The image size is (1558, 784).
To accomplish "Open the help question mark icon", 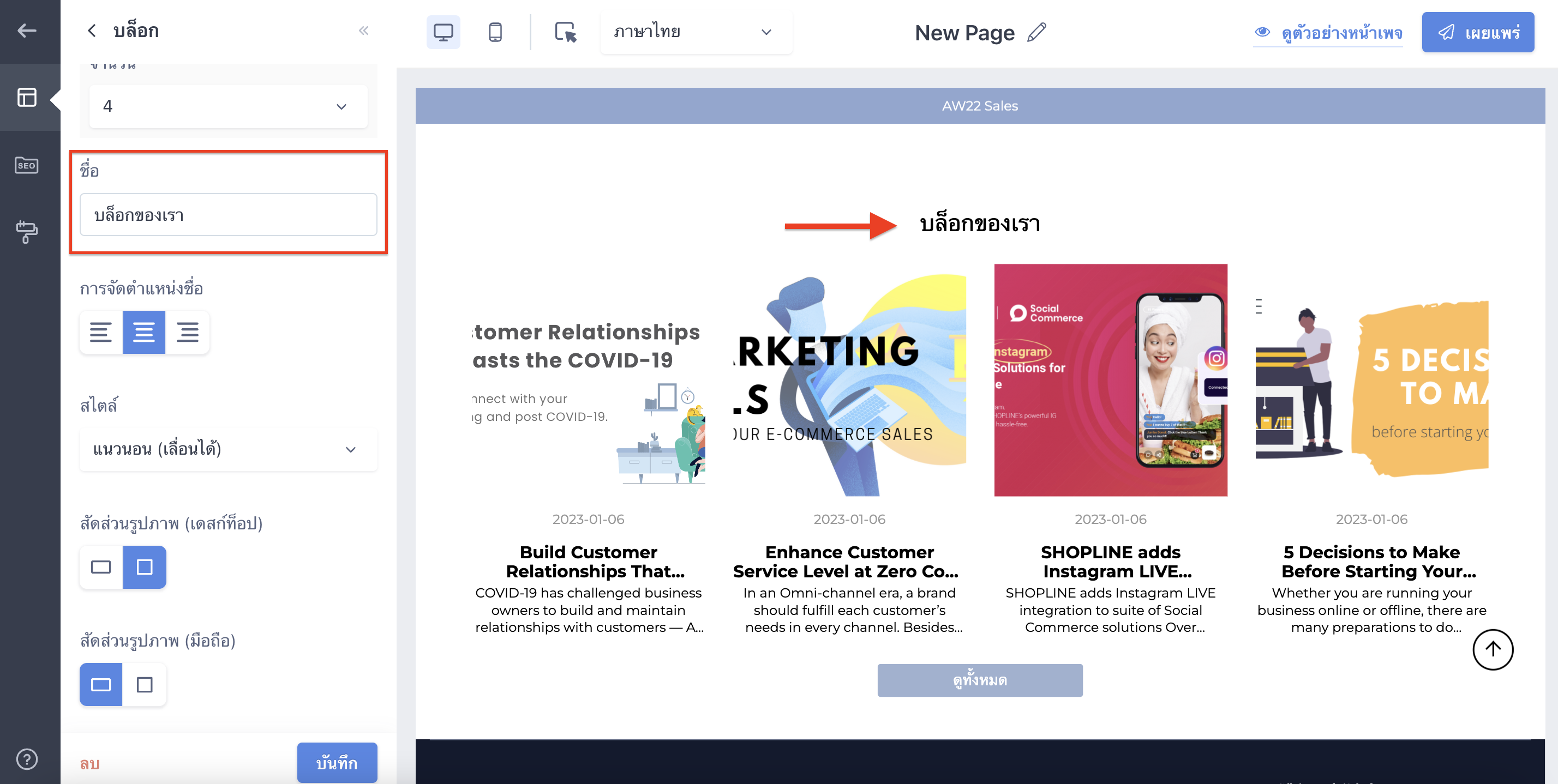I will (27, 759).
